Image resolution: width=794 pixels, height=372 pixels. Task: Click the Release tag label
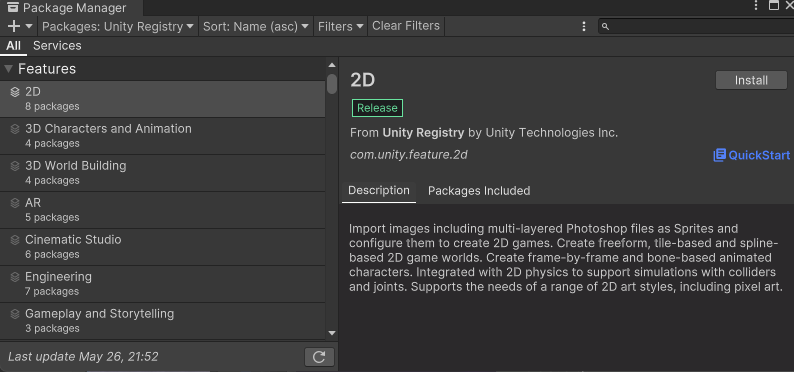pyautogui.click(x=377, y=108)
